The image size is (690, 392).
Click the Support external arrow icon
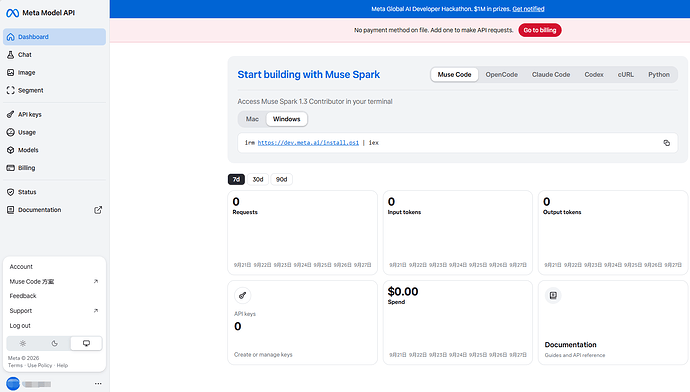[95, 311]
